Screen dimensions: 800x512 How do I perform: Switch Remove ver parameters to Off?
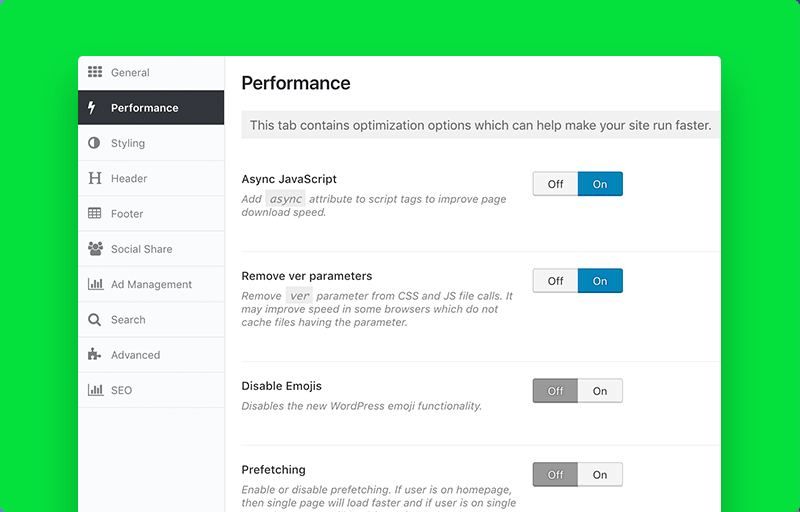click(x=555, y=281)
